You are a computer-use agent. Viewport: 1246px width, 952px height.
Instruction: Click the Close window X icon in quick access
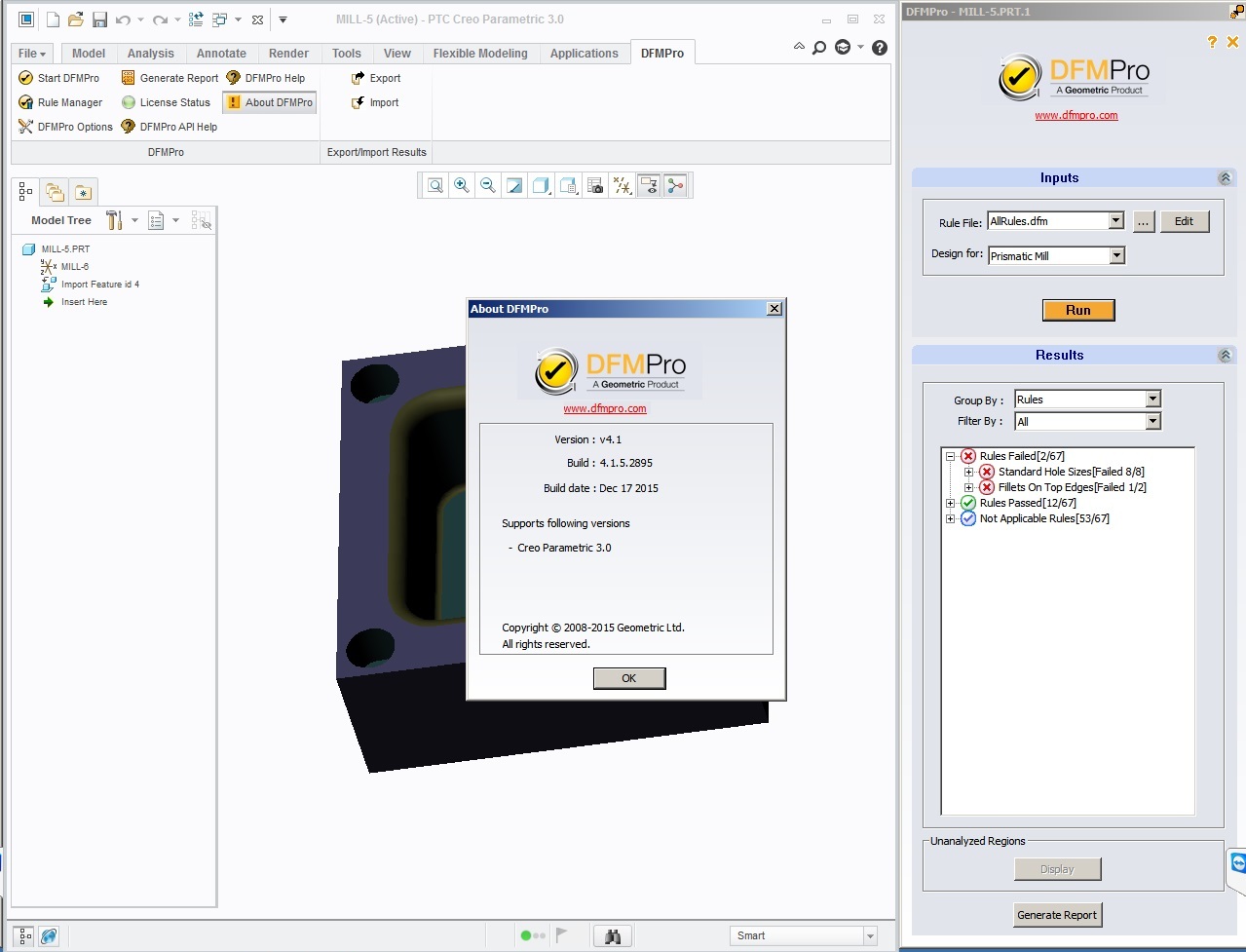[257, 19]
